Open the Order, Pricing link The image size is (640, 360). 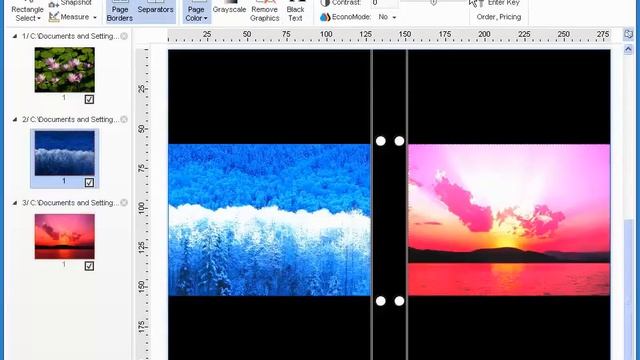(499, 17)
